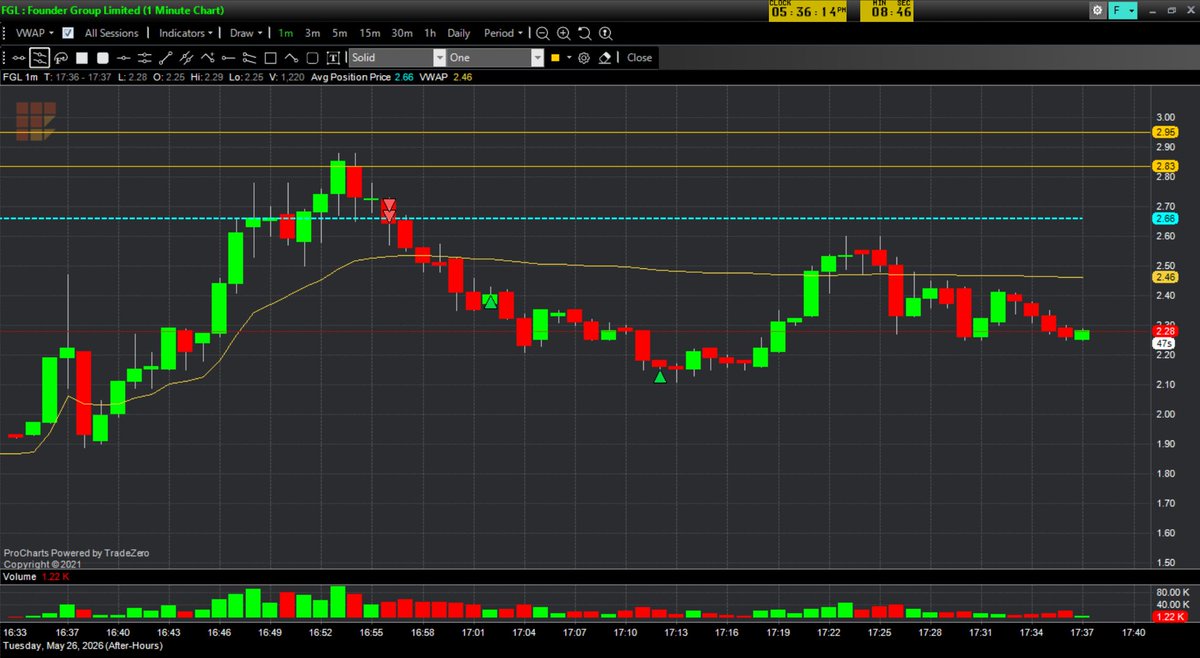The height and width of the screenshot is (658, 1200).
Task: Click the 16:52 time axis label
Action: [x=322, y=633]
